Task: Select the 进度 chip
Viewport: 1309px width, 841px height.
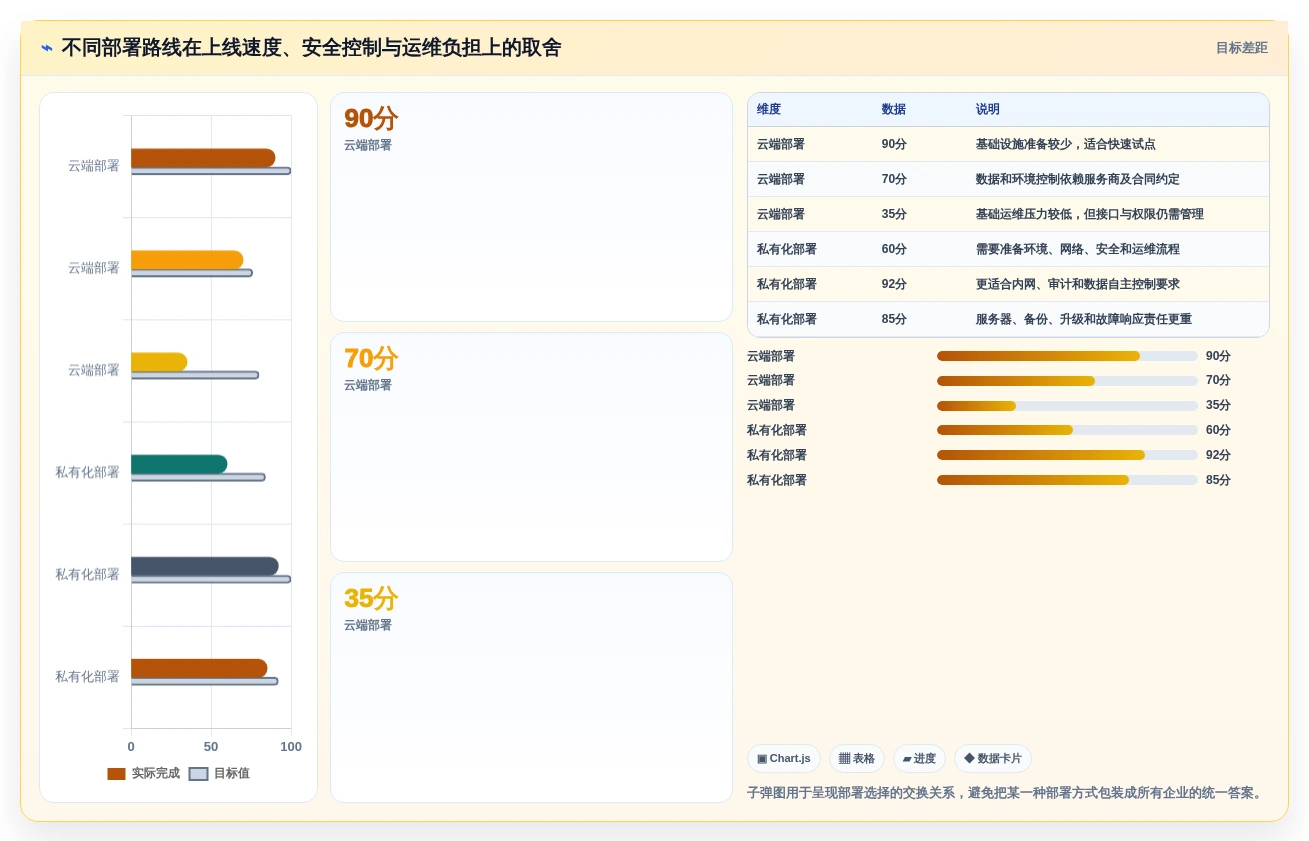Action: [919, 758]
